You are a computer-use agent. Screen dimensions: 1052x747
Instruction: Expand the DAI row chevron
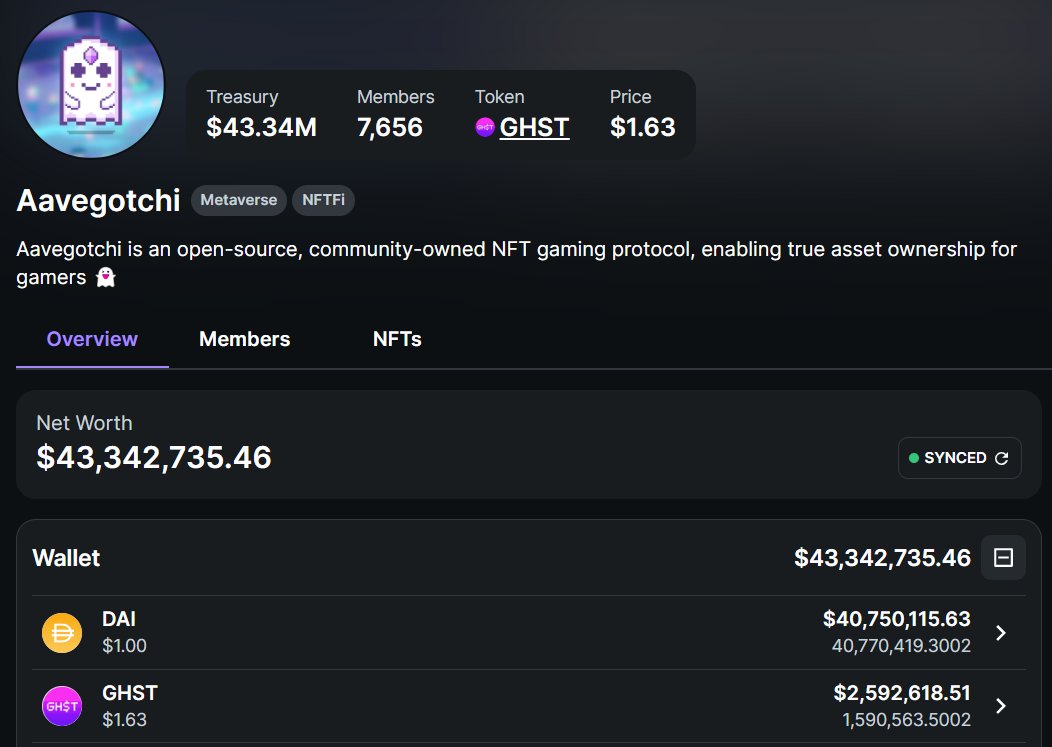(1001, 633)
